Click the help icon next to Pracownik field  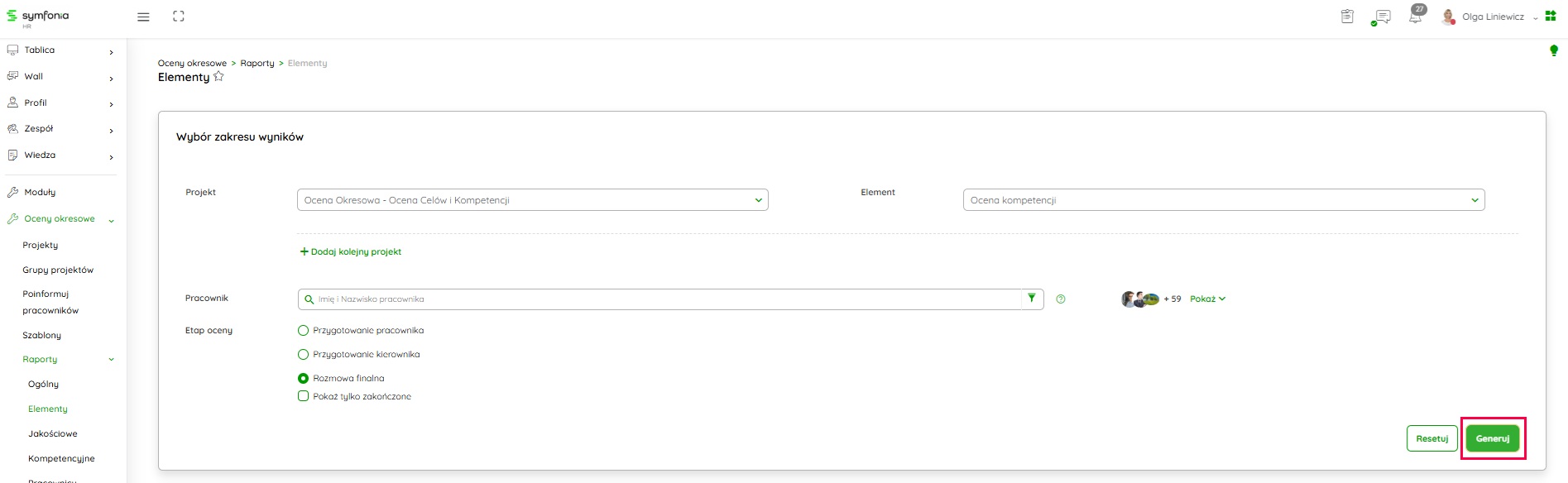pos(1061,299)
